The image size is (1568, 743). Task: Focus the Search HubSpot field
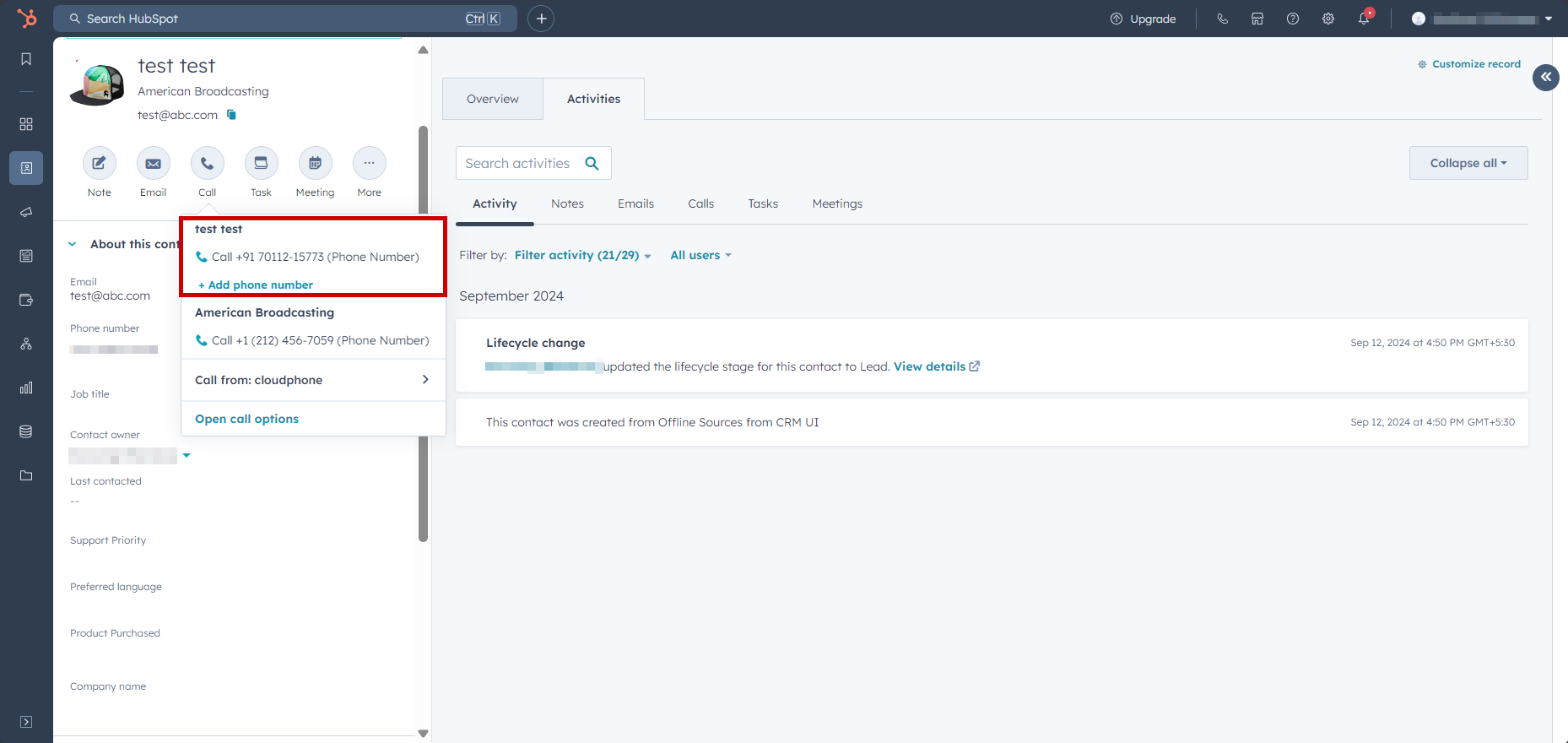click(x=285, y=19)
